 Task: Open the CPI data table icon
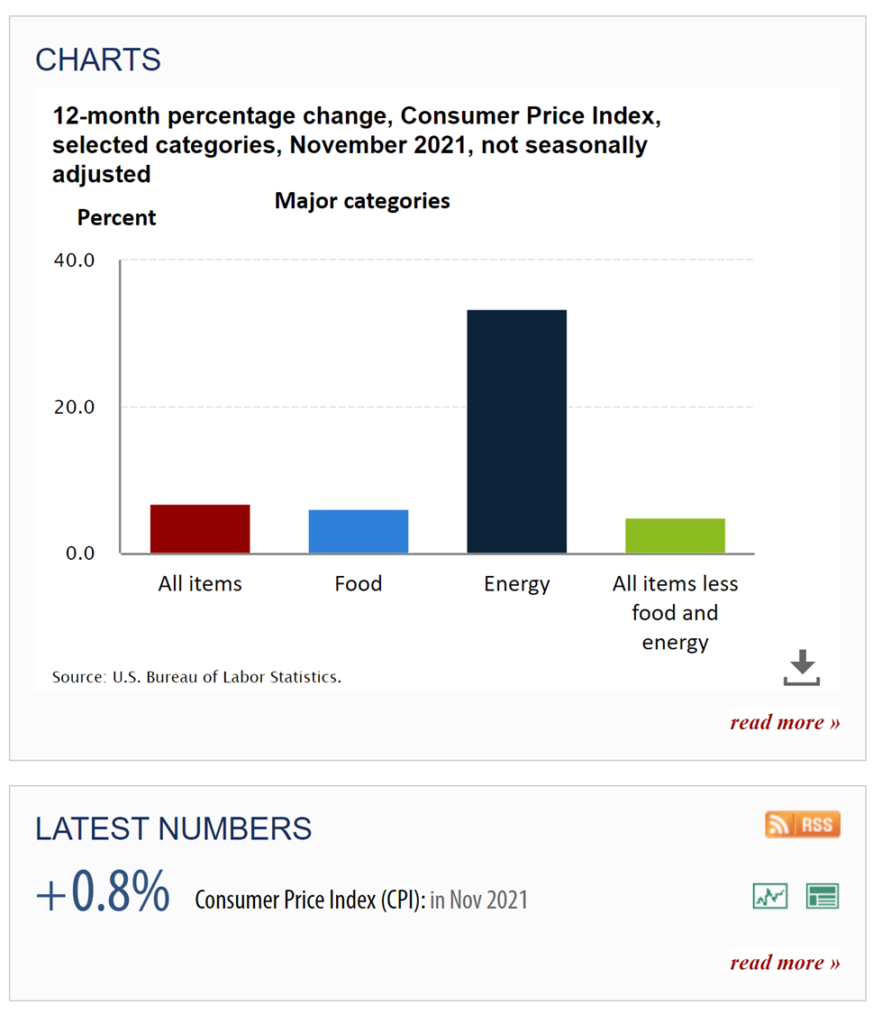pos(822,896)
